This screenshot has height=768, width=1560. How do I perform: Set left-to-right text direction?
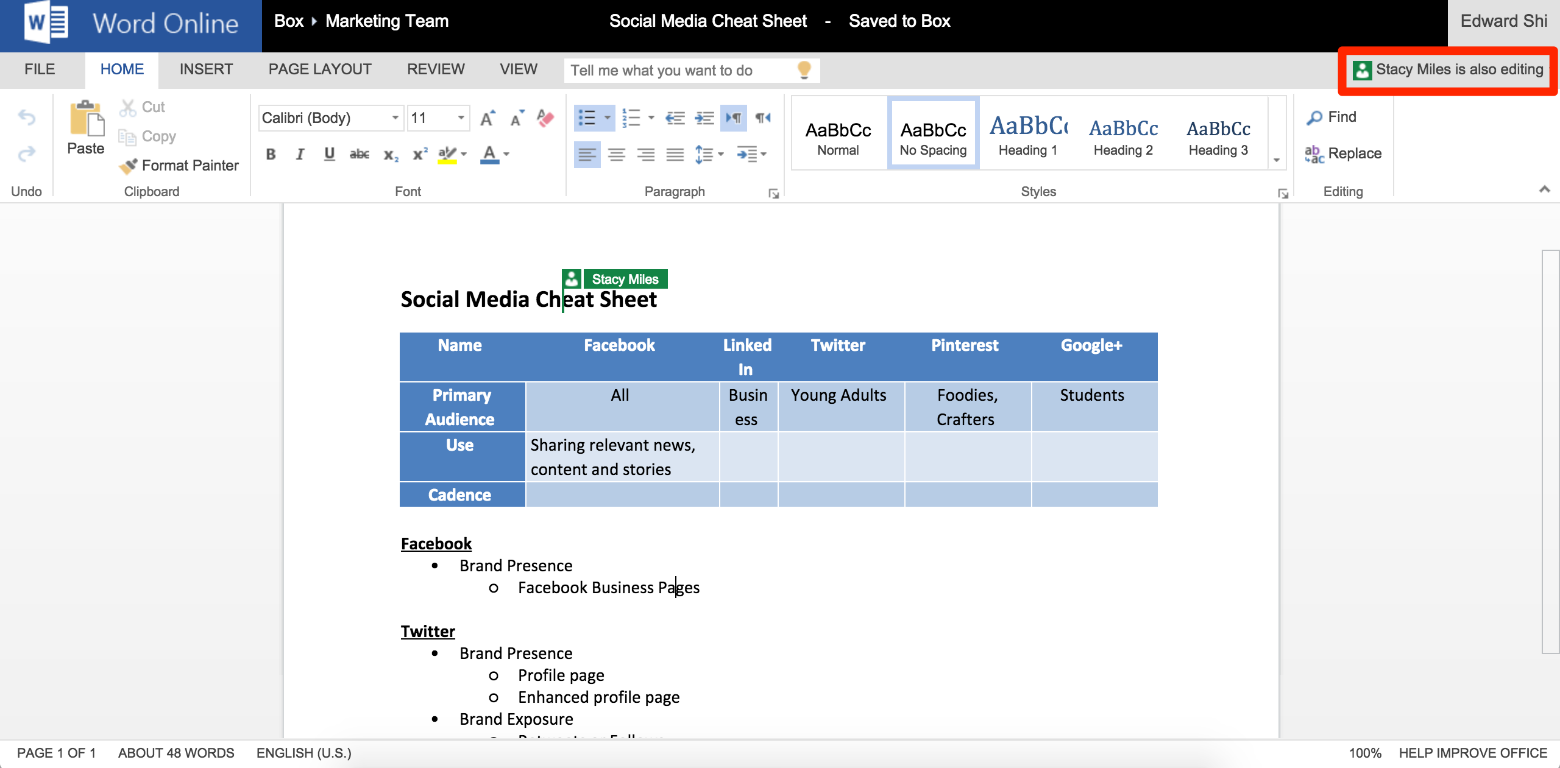coord(733,118)
